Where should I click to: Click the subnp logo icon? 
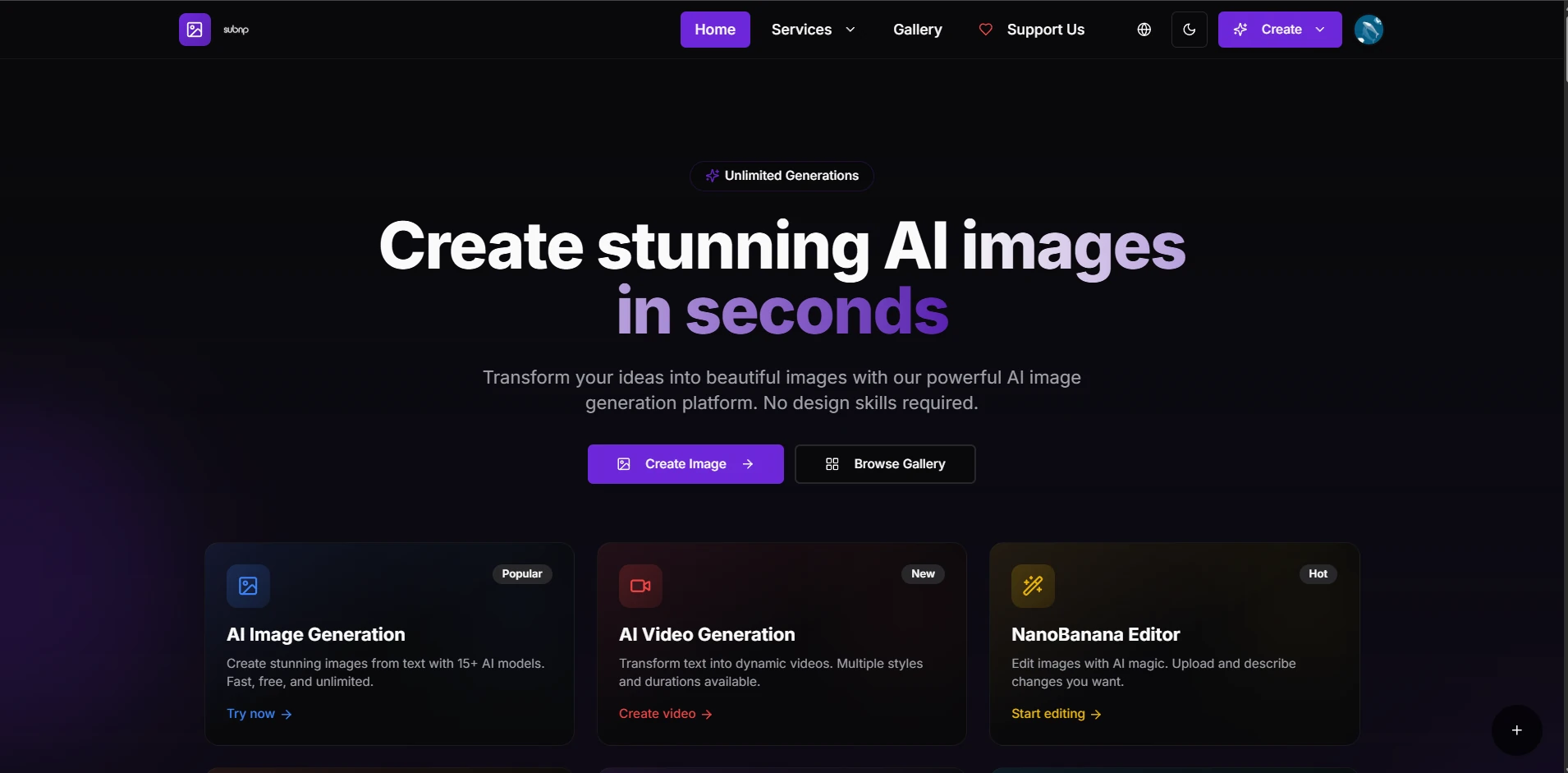coord(195,30)
